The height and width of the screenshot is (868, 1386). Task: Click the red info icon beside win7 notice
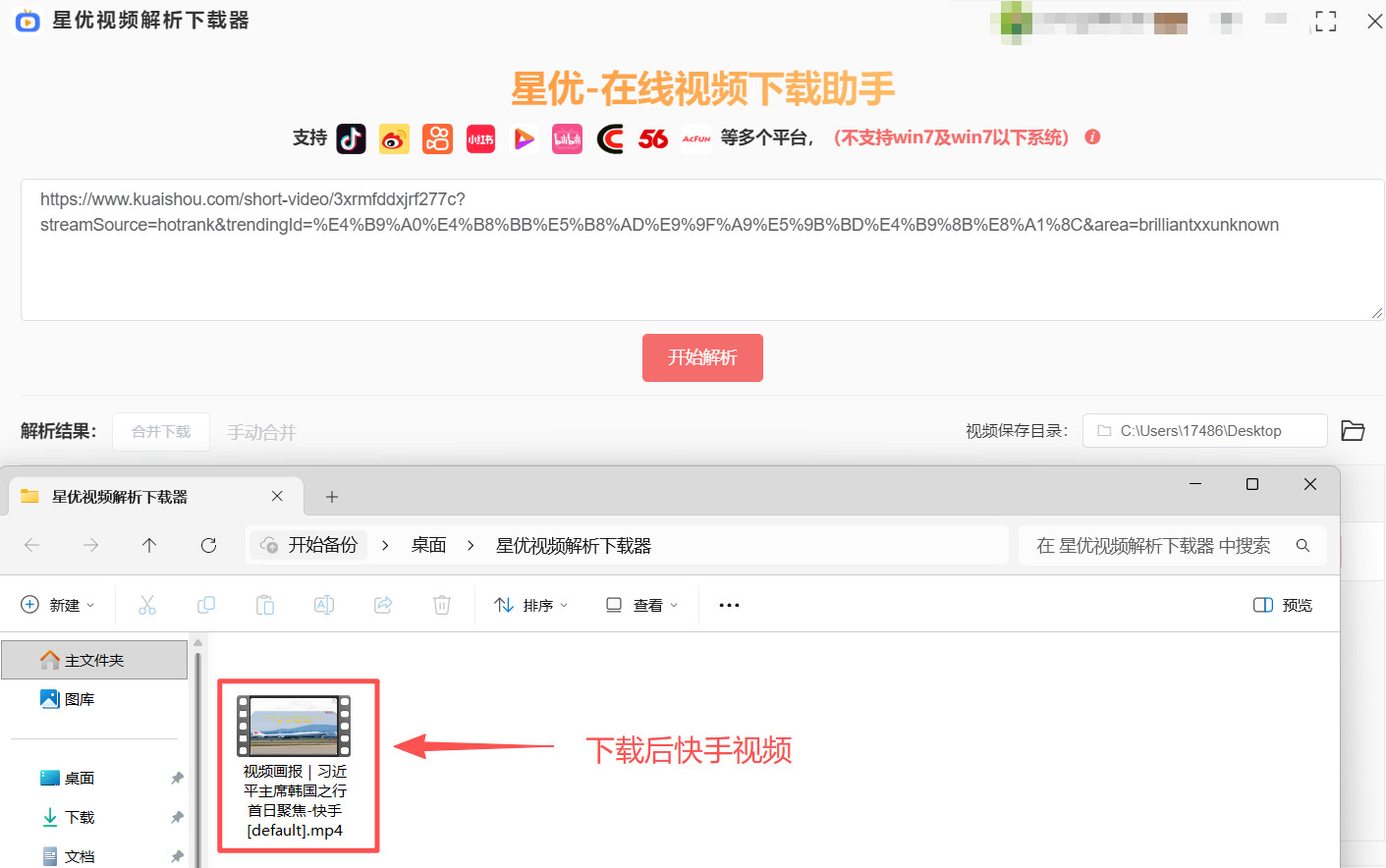tap(1092, 137)
